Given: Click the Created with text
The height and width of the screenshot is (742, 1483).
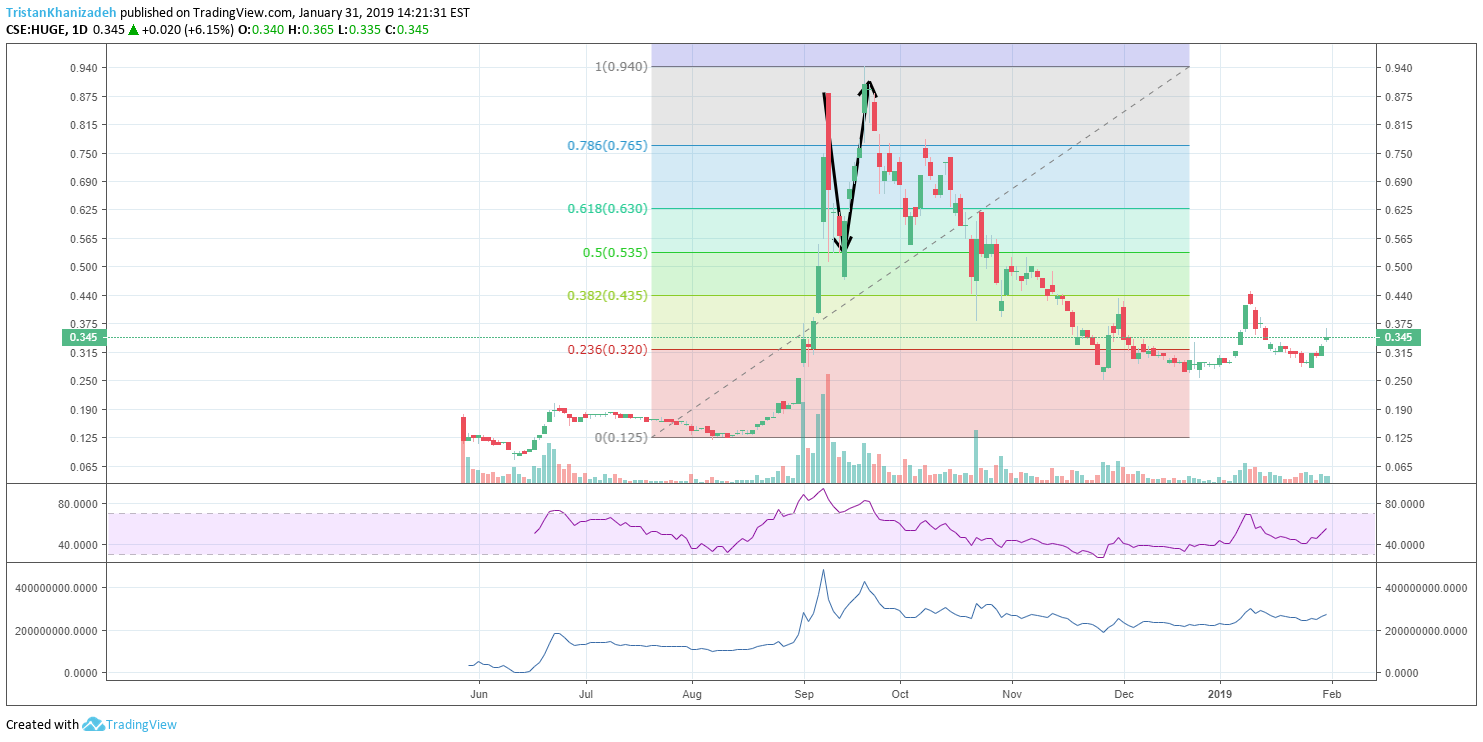Looking at the screenshot, I should (x=42, y=724).
